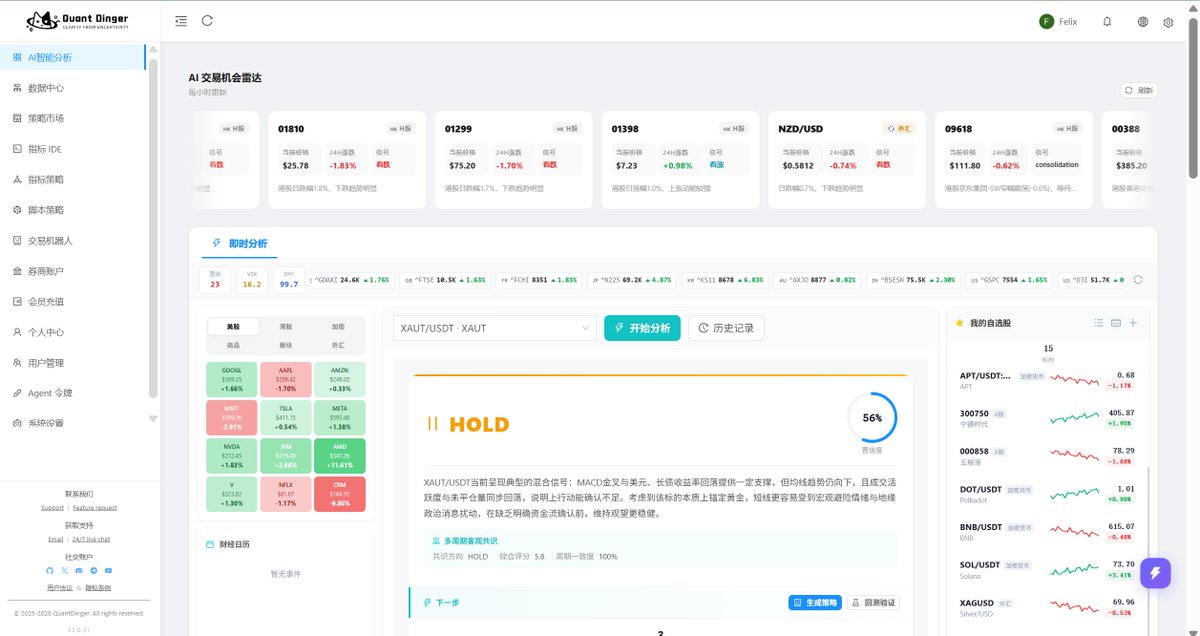Viewport: 1200px width, 636px height.
Task: Select the 商品 heatmap tab
Action: tap(233, 344)
